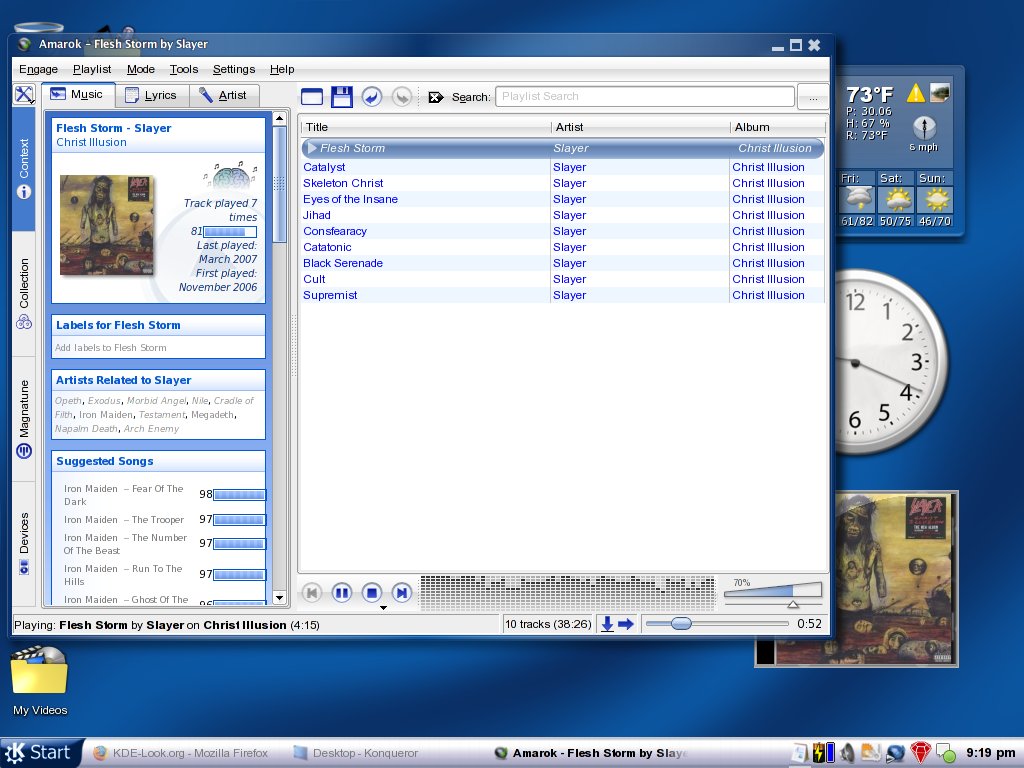Switch to the Lyrics tab
The width and height of the screenshot is (1024, 768).
(x=152, y=95)
